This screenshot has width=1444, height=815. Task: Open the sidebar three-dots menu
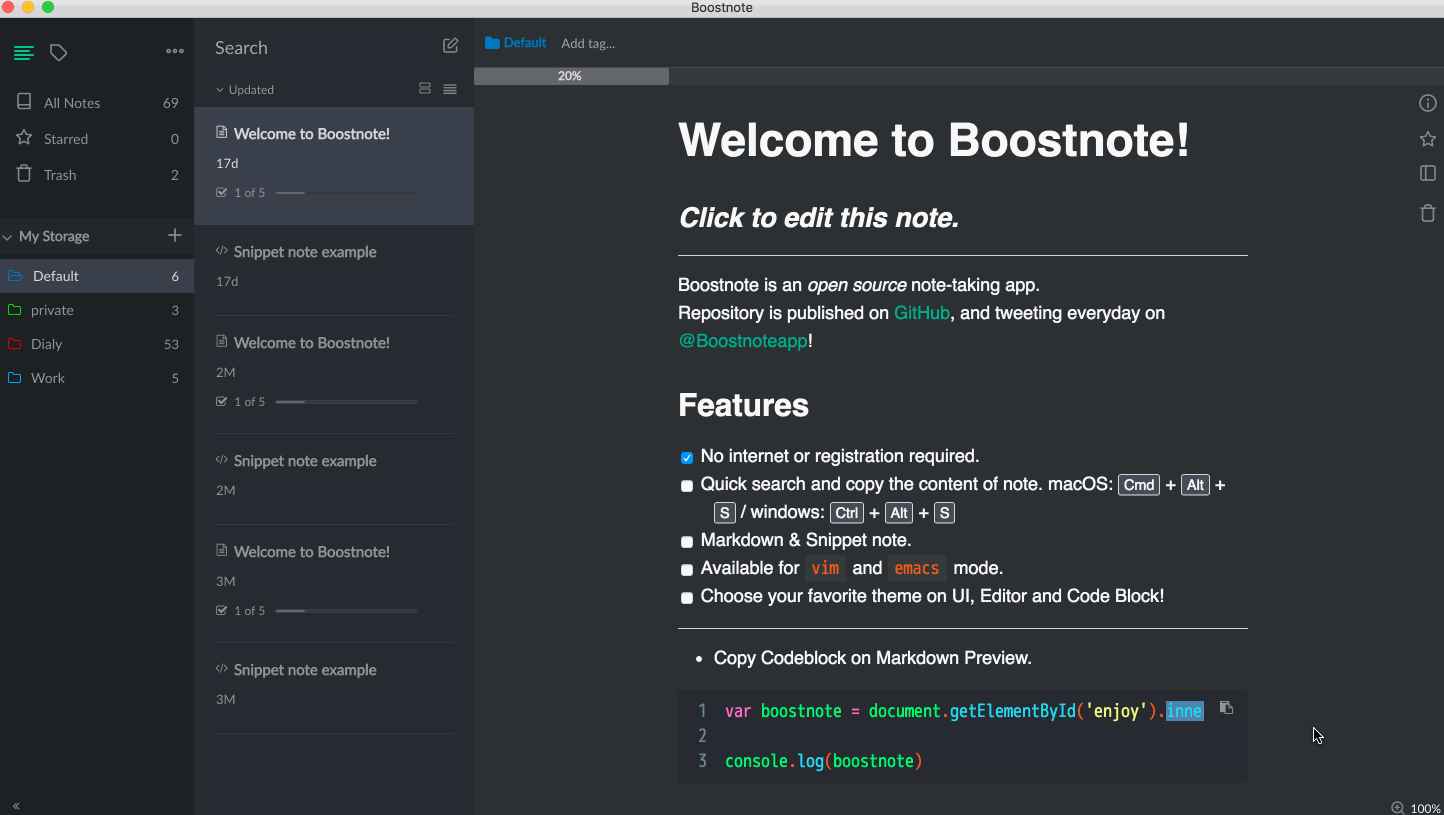[x=175, y=51]
